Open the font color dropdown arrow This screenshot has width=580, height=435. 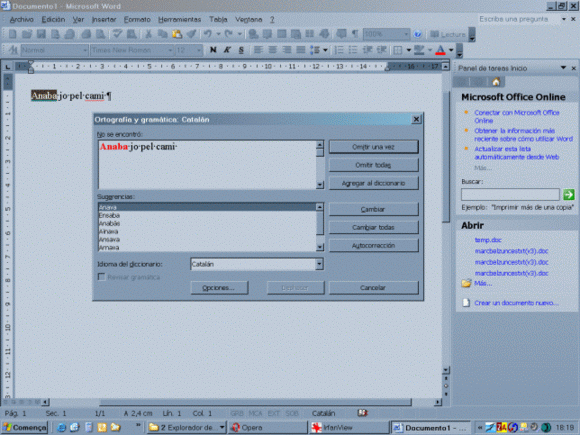point(451,50)
